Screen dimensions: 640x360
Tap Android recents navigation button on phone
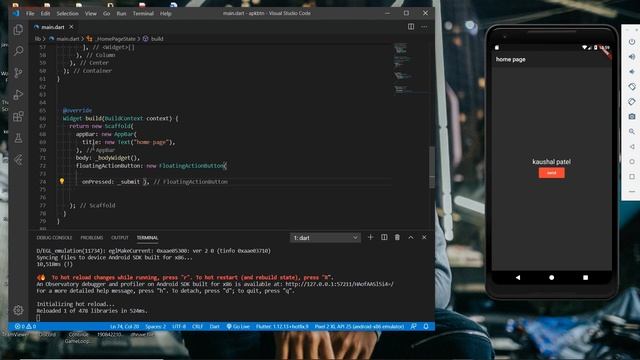[585, 278]
